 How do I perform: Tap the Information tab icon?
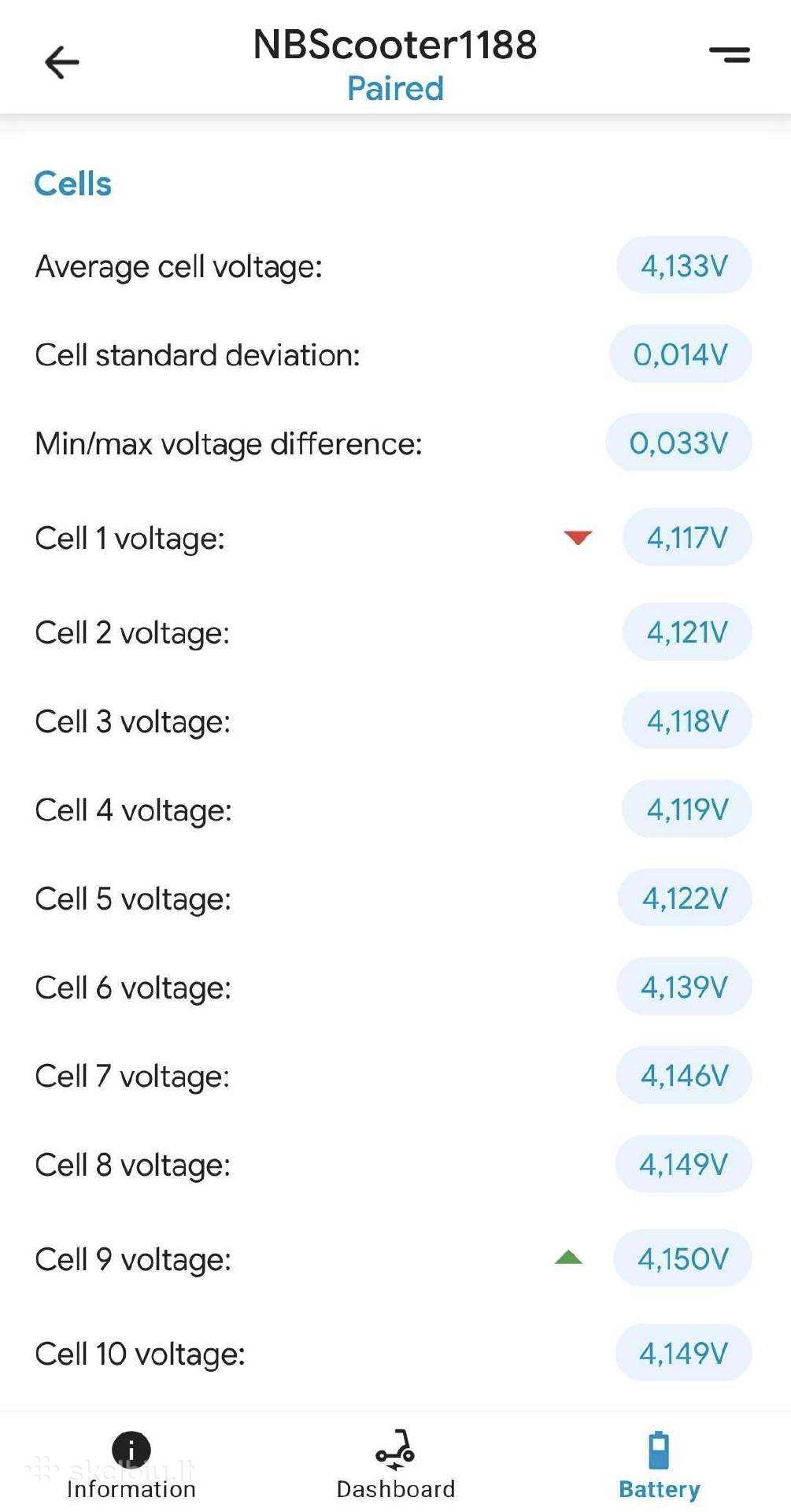pos(131,1450)
